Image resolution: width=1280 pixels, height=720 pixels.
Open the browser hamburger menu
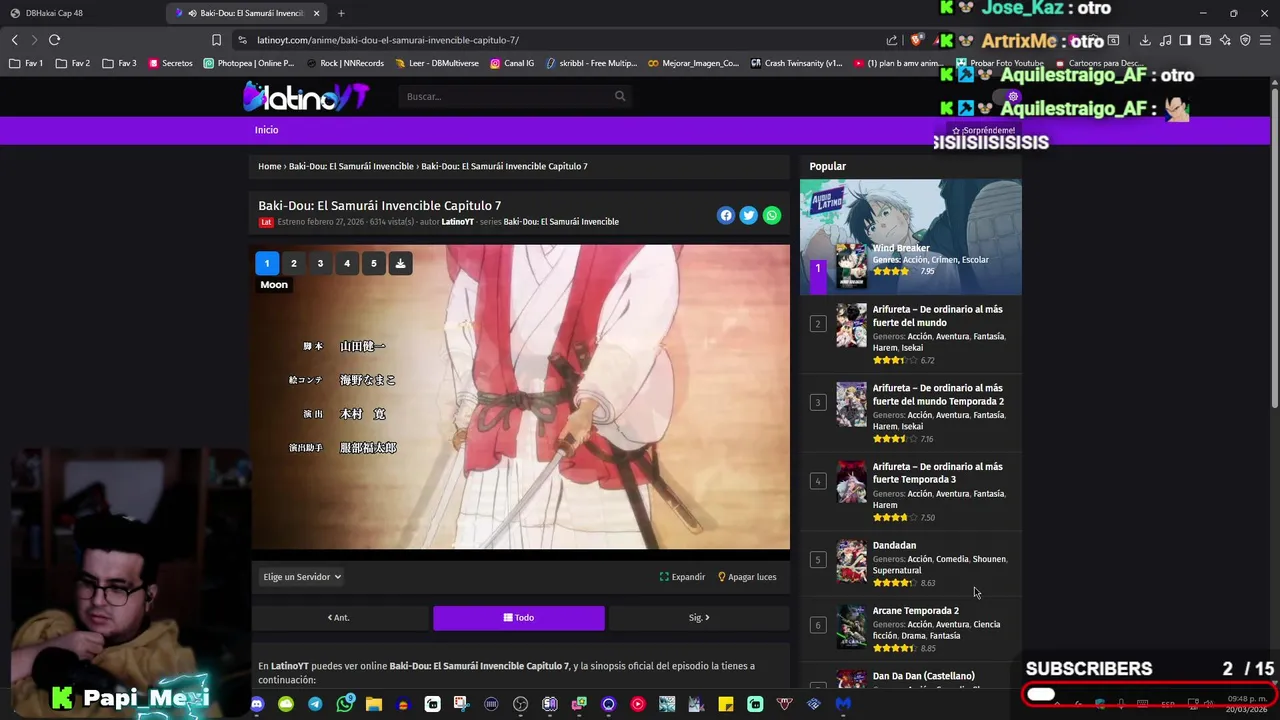point(1266,40)
